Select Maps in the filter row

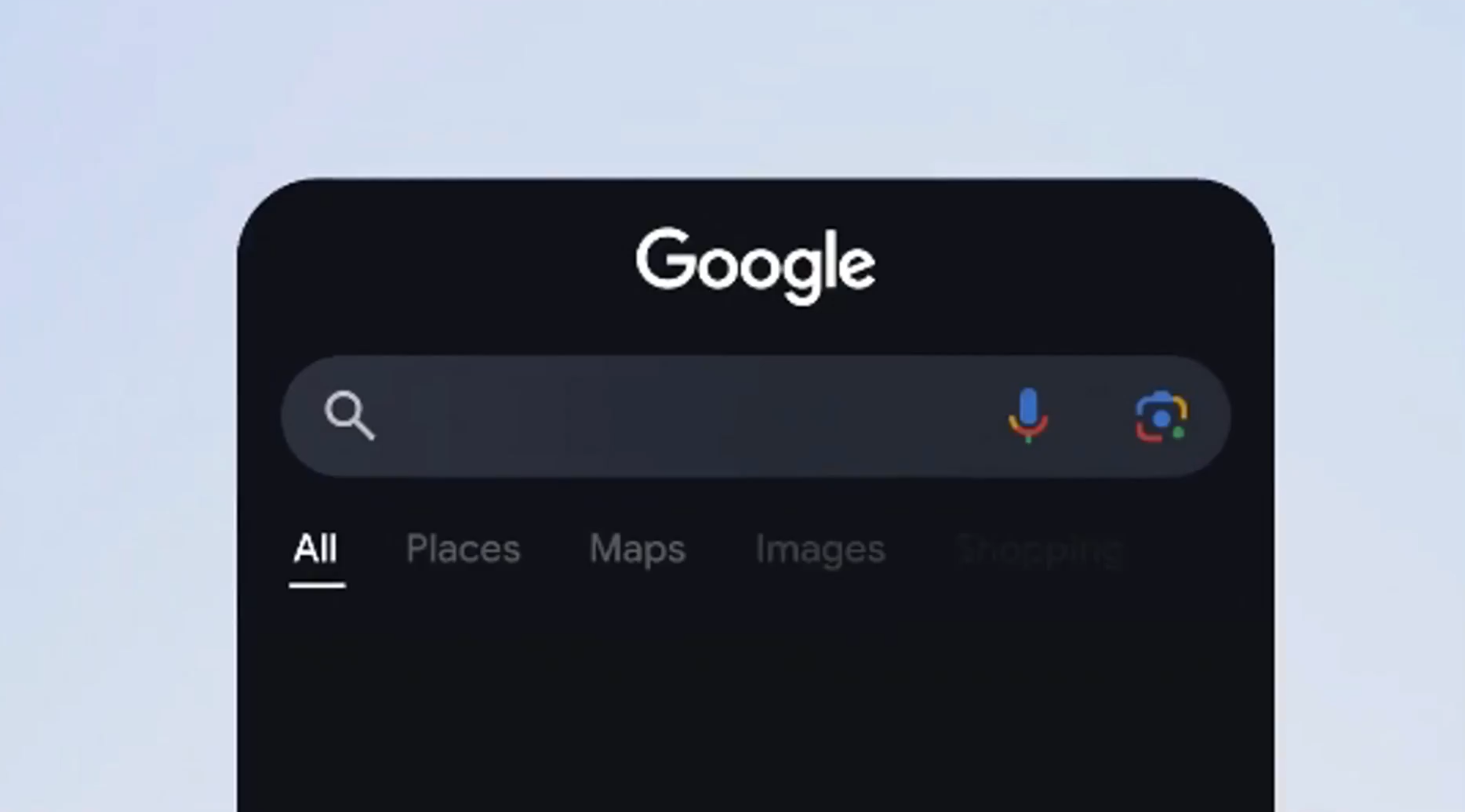pos(637,549)
